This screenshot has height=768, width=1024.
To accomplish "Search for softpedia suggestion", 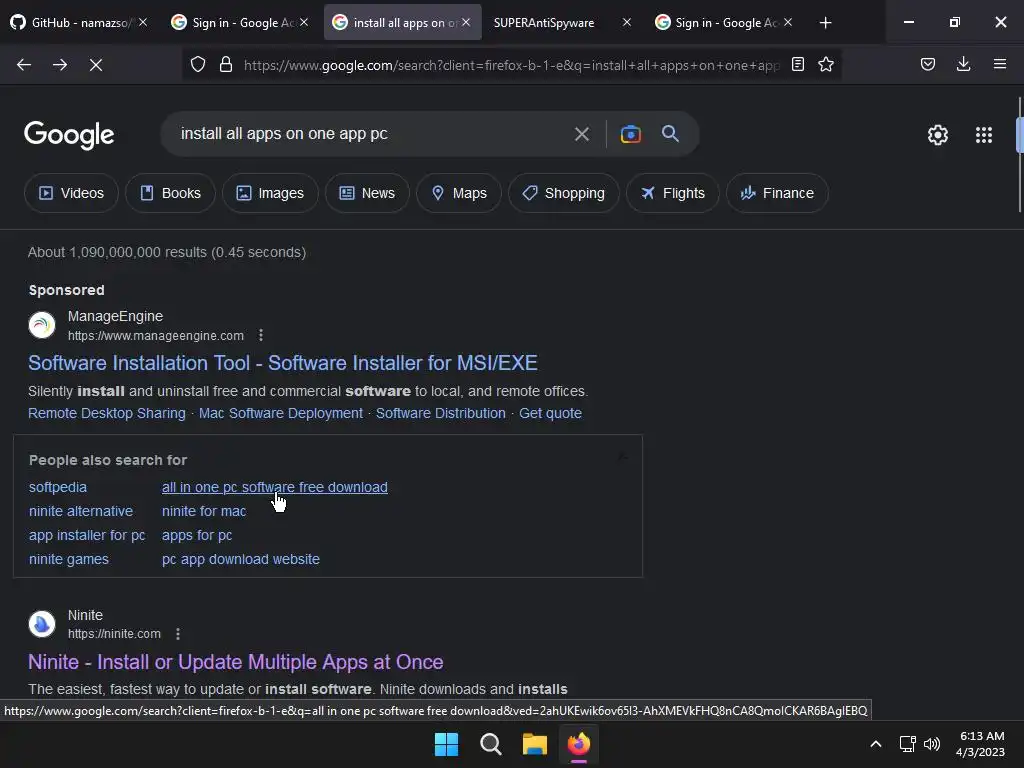I will (x=57, y=487).
